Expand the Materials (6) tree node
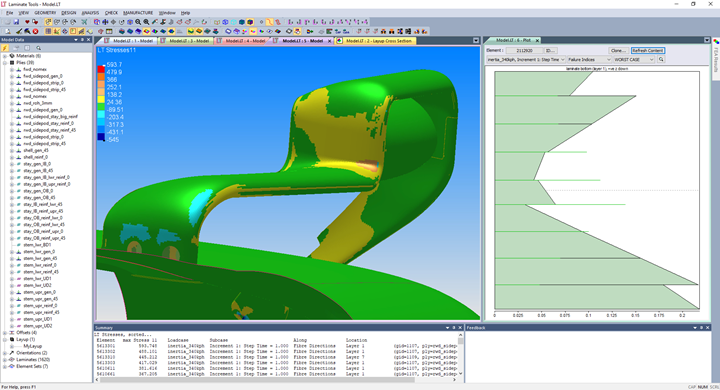The image size is (720, 390). click(x=5, y=56)
